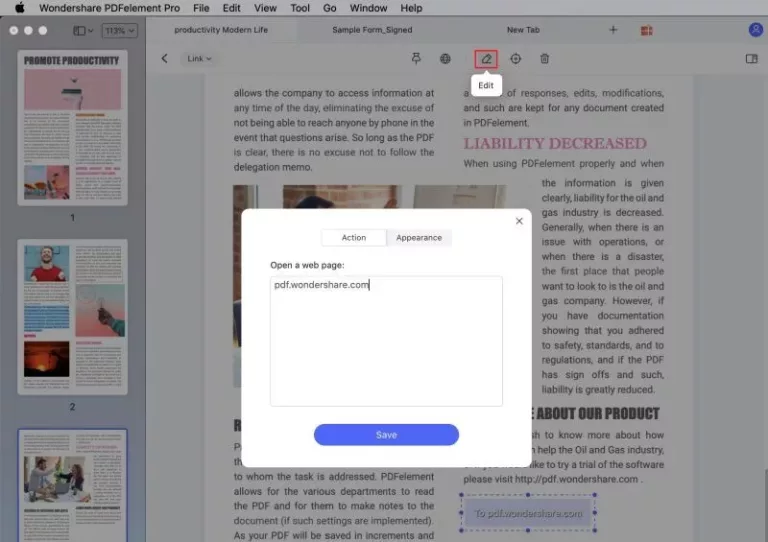The height and width of the screenshot is (542, 768).
Task: Select the Action tab in dialog
Action: (x=354, y=238)
